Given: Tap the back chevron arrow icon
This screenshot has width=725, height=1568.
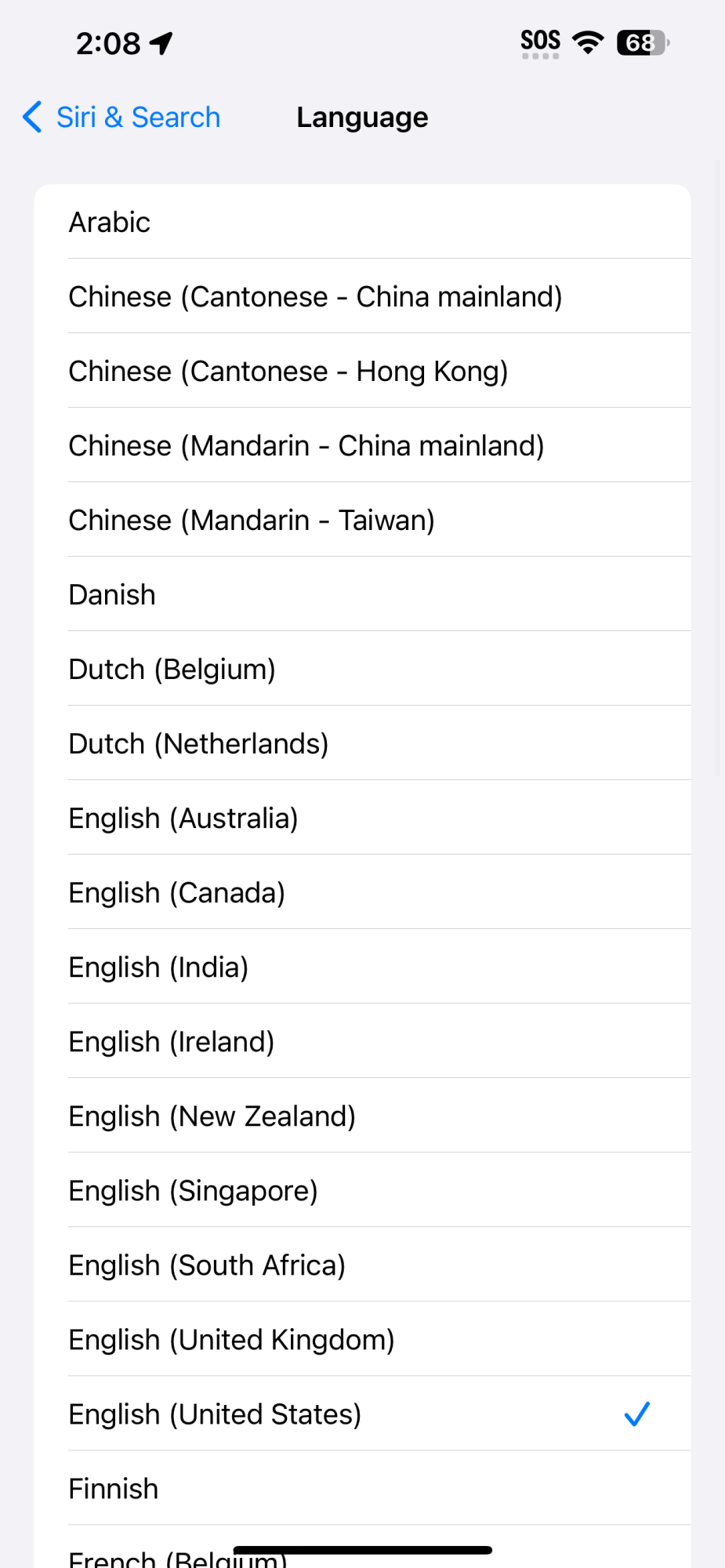Looking at the screenshot, I should 32,118.
